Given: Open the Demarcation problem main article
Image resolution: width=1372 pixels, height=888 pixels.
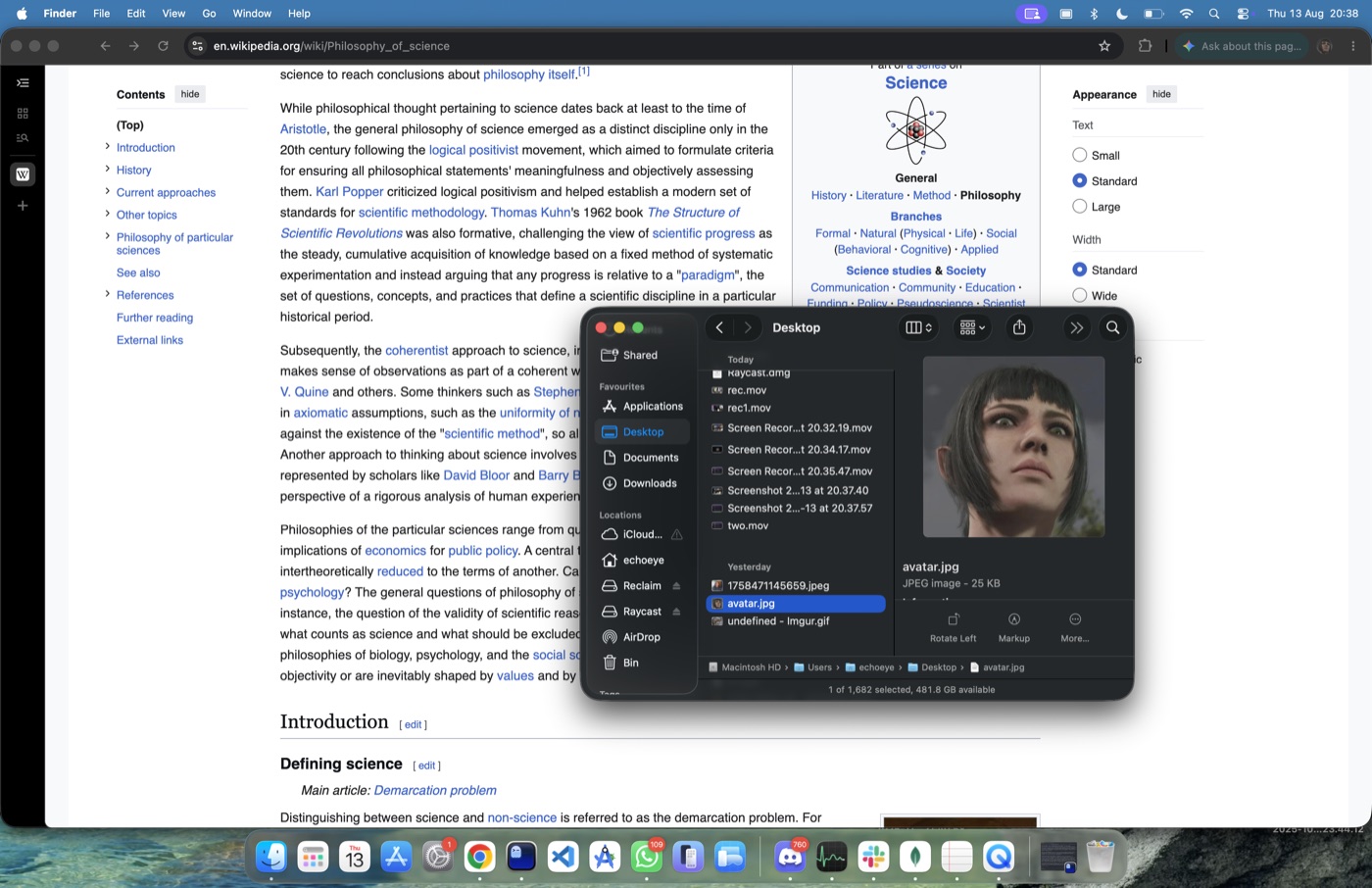Looking at the screenshot, I should point(435,790).
